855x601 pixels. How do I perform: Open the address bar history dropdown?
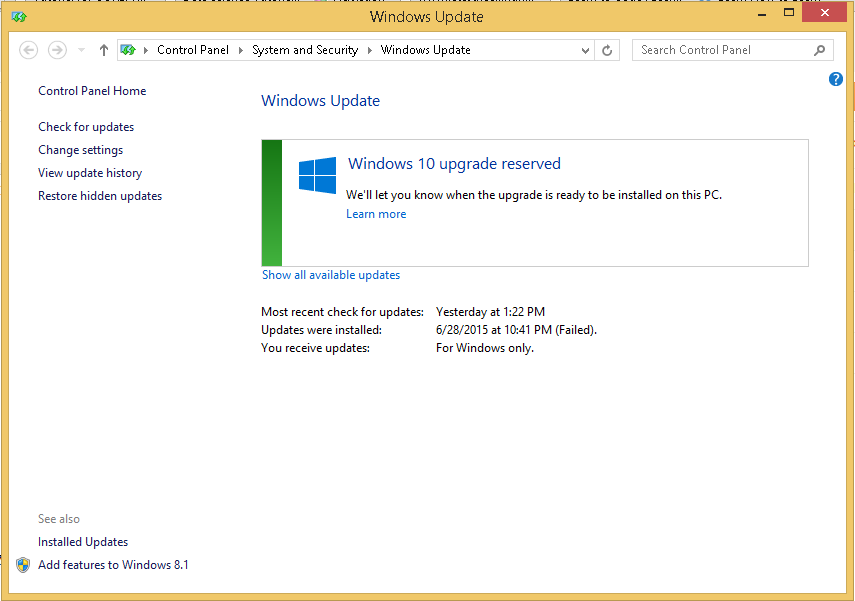pyautogui.click(x=585, y=51)
